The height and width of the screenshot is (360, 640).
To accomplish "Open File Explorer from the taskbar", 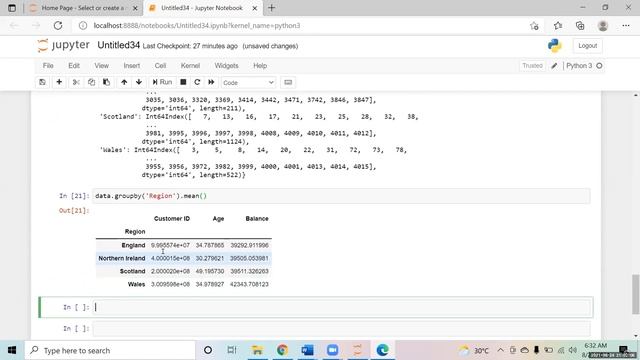I will 257,350.
